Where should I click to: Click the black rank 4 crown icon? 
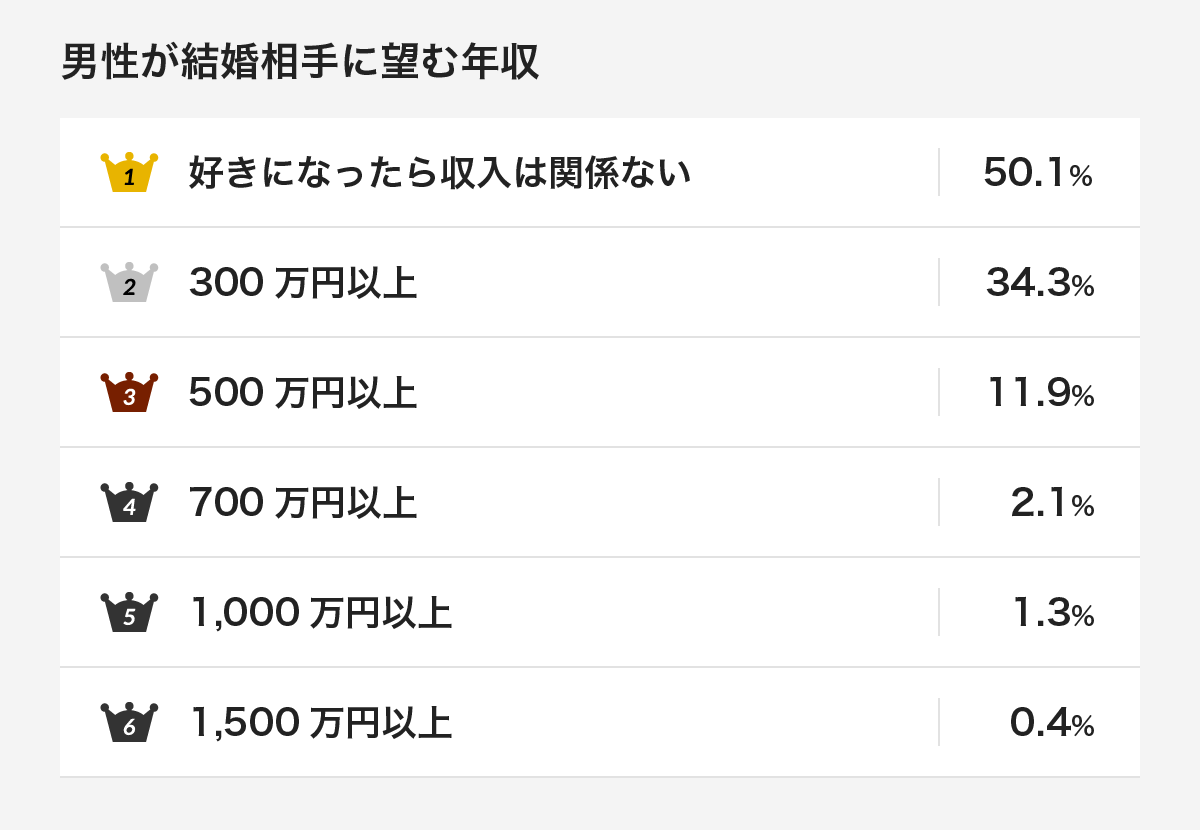pyautogui.click(x=129, y=503)
